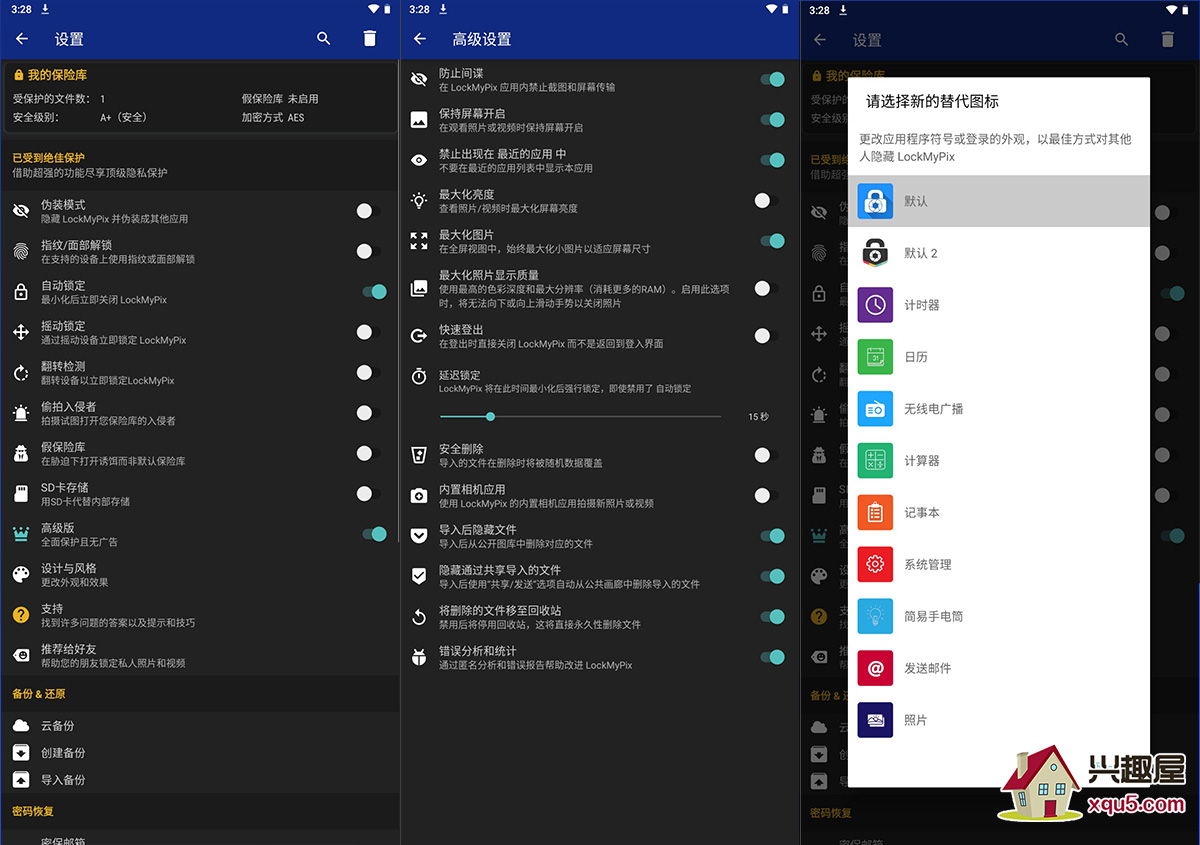Tap 创建备份 download-box icon
Image resolution: width=1200 pixels, height=845 pixels.
click(21, 752)
